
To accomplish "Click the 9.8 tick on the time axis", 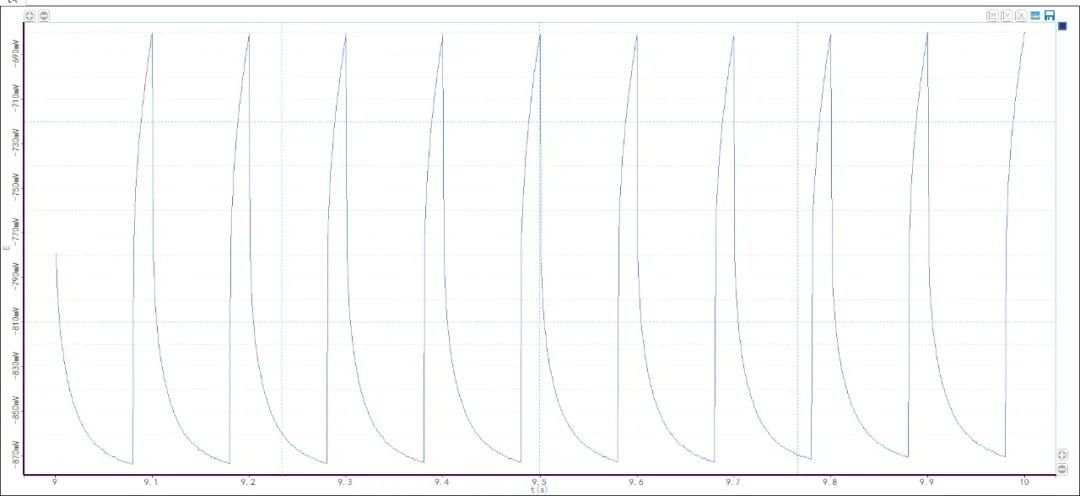I will pyautogui.click(x=831, y=482).
